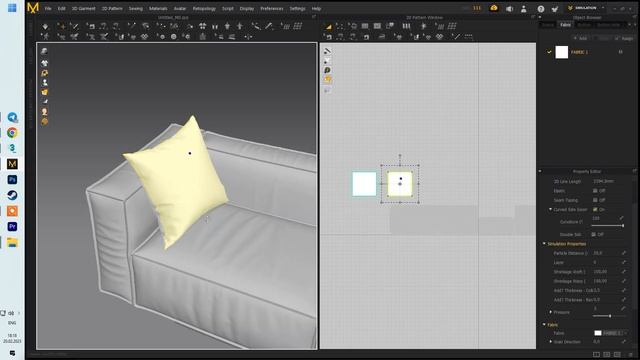This screenshot has height=360, width=640.
Task: Expand the Grain Direction property
Action: pyautogui.click(x=551, y=342)
